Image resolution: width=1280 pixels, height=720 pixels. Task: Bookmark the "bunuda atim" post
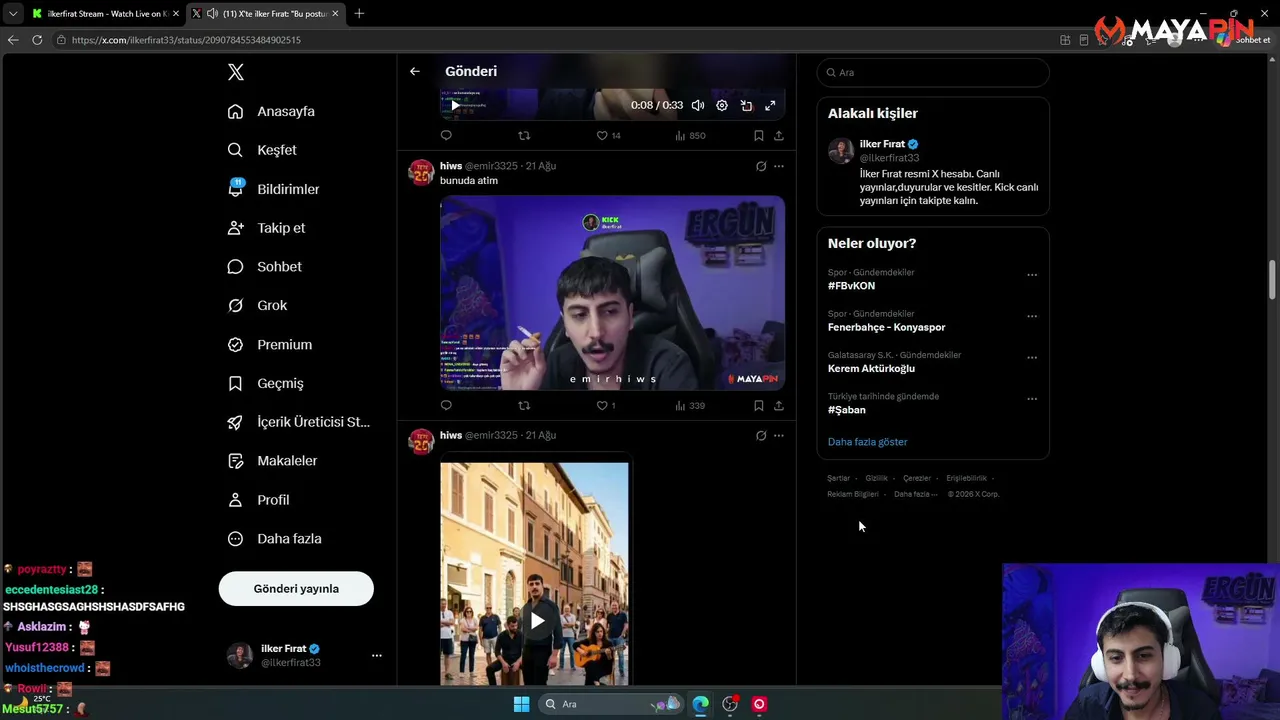point(758,405)
